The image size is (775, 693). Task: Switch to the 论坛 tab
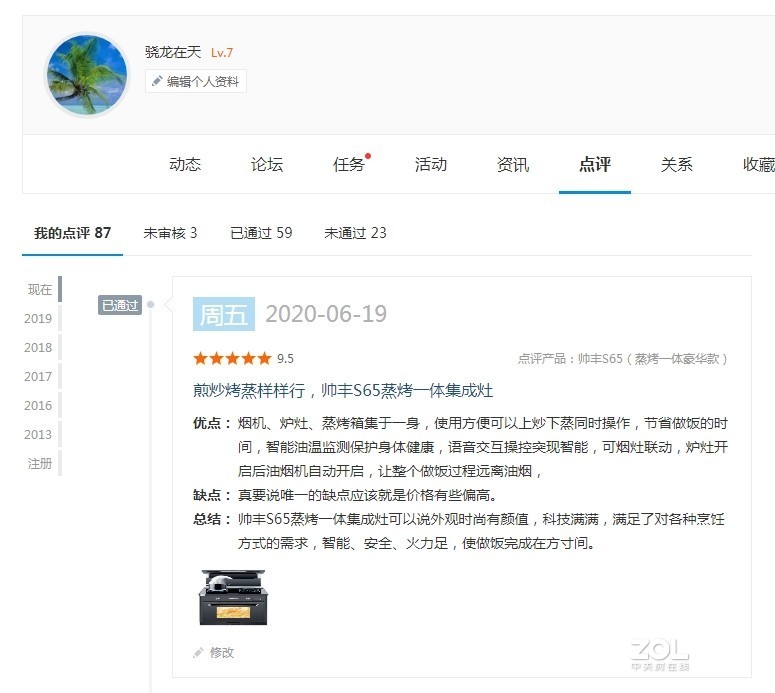pos(267,164)
